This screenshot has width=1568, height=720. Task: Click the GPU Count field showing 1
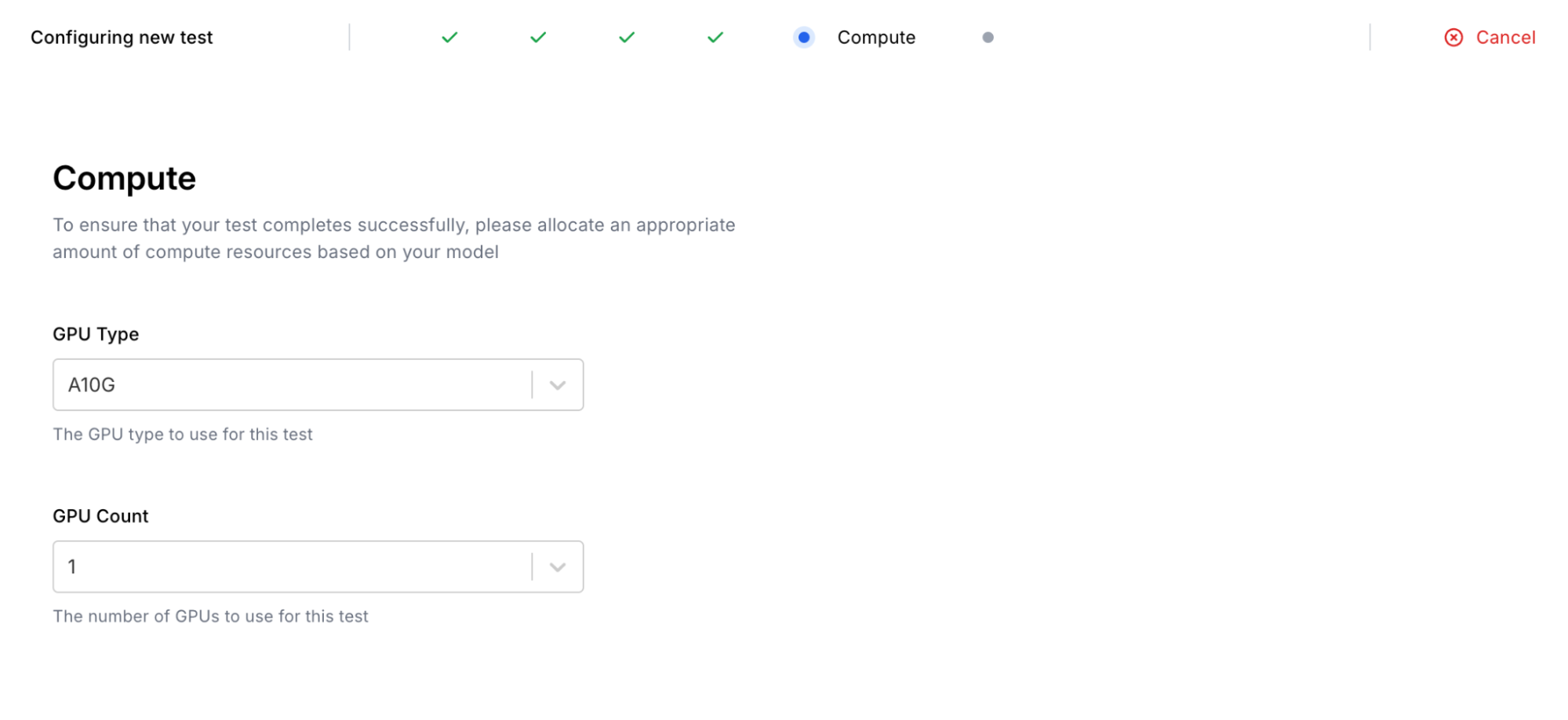(318, 567)
